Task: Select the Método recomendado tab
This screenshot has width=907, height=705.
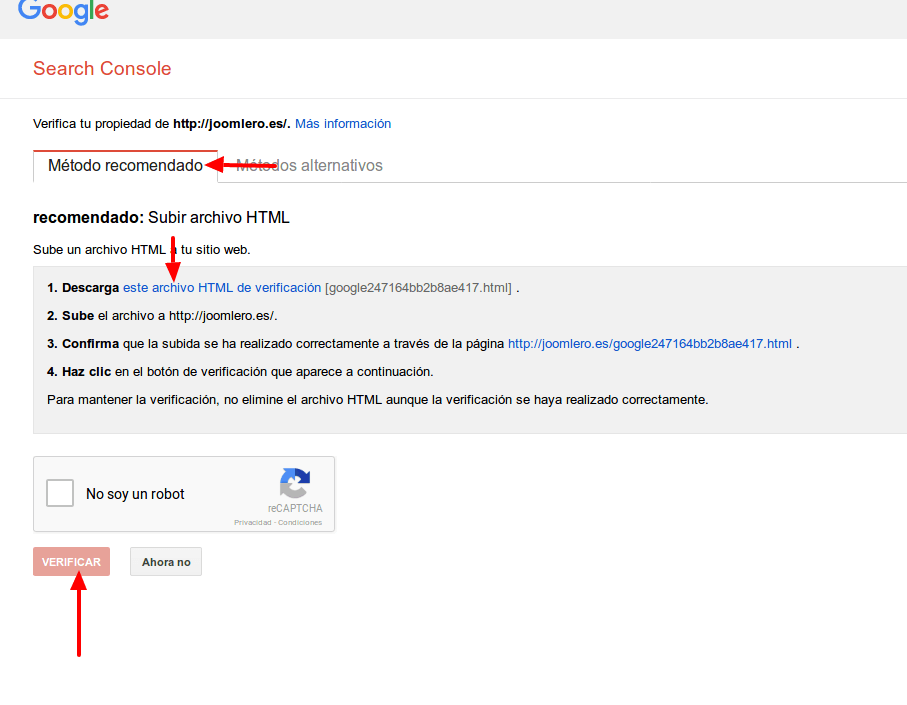Action: (x=125, y=166)
